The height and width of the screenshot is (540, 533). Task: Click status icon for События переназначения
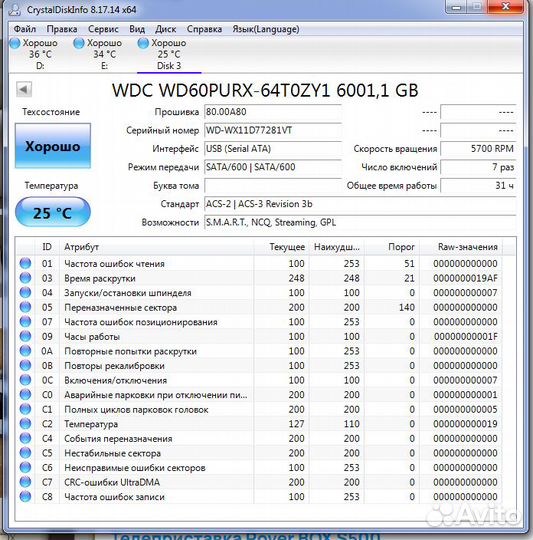click(25, 438)
